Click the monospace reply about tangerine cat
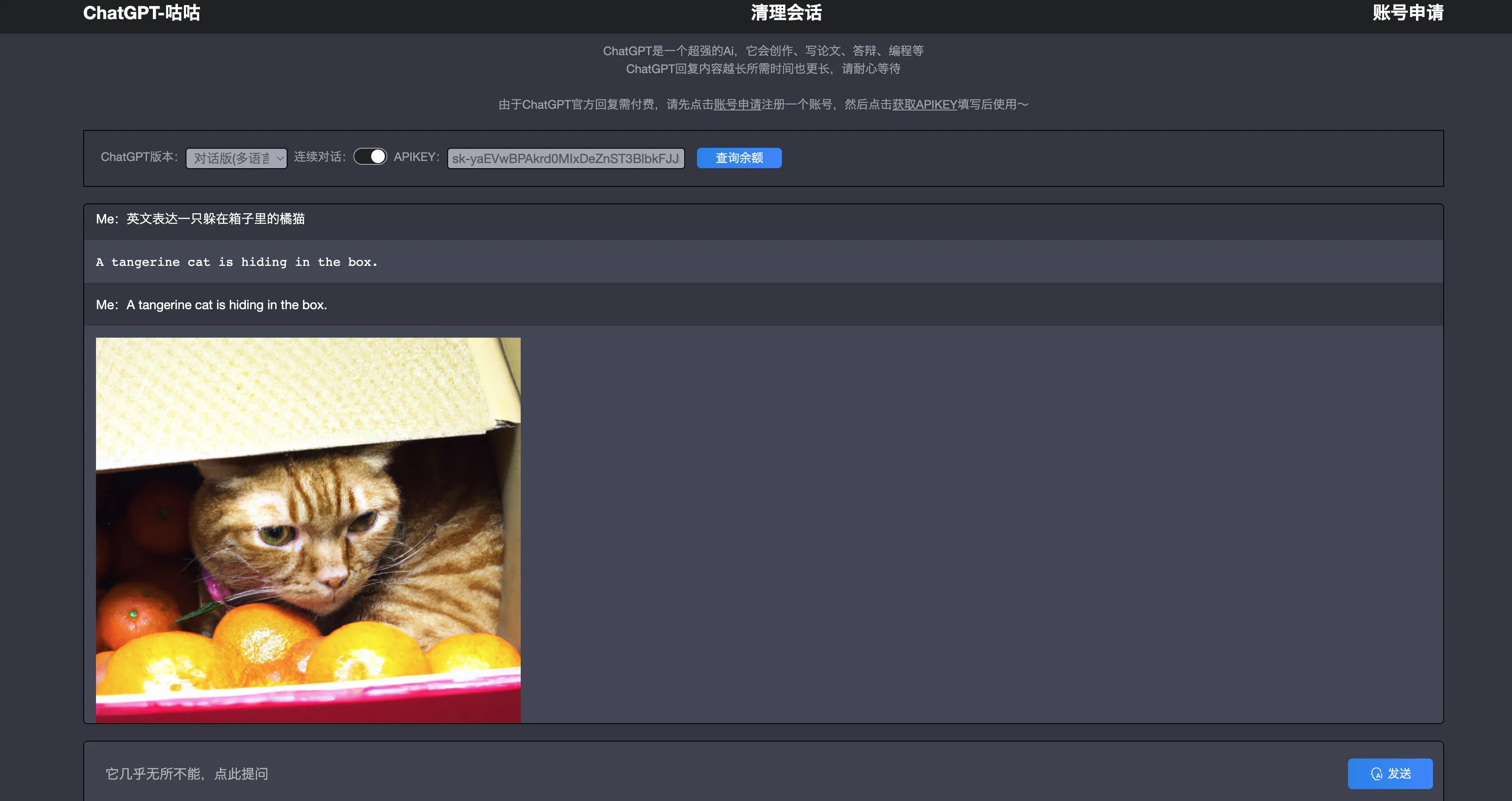Image resolution: width=1512 pixels, height=801 pixels. click(x=237, y=262)
